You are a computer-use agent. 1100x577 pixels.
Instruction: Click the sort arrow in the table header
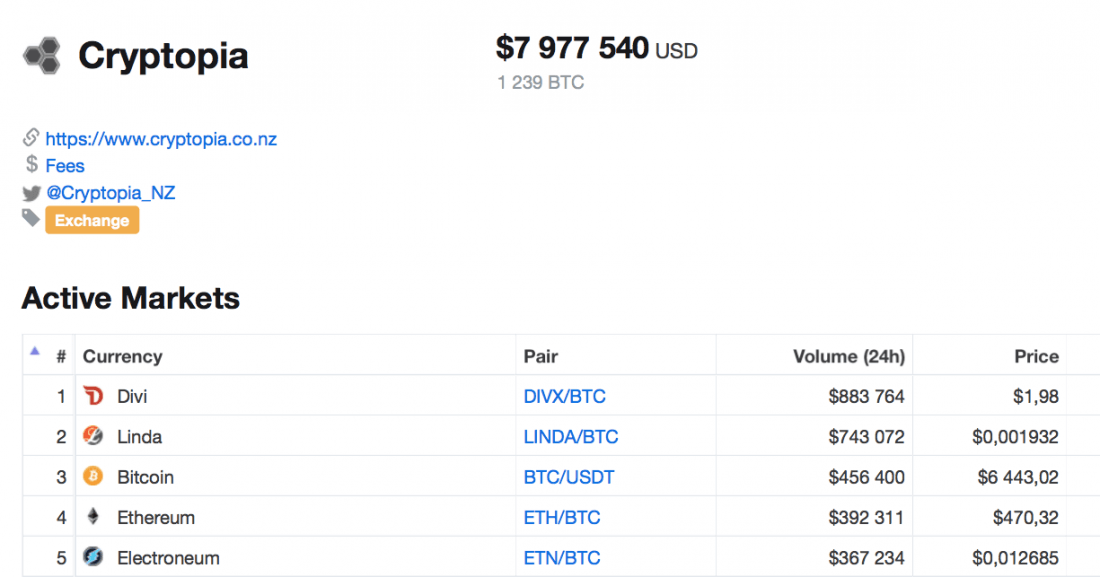point(34,351)
